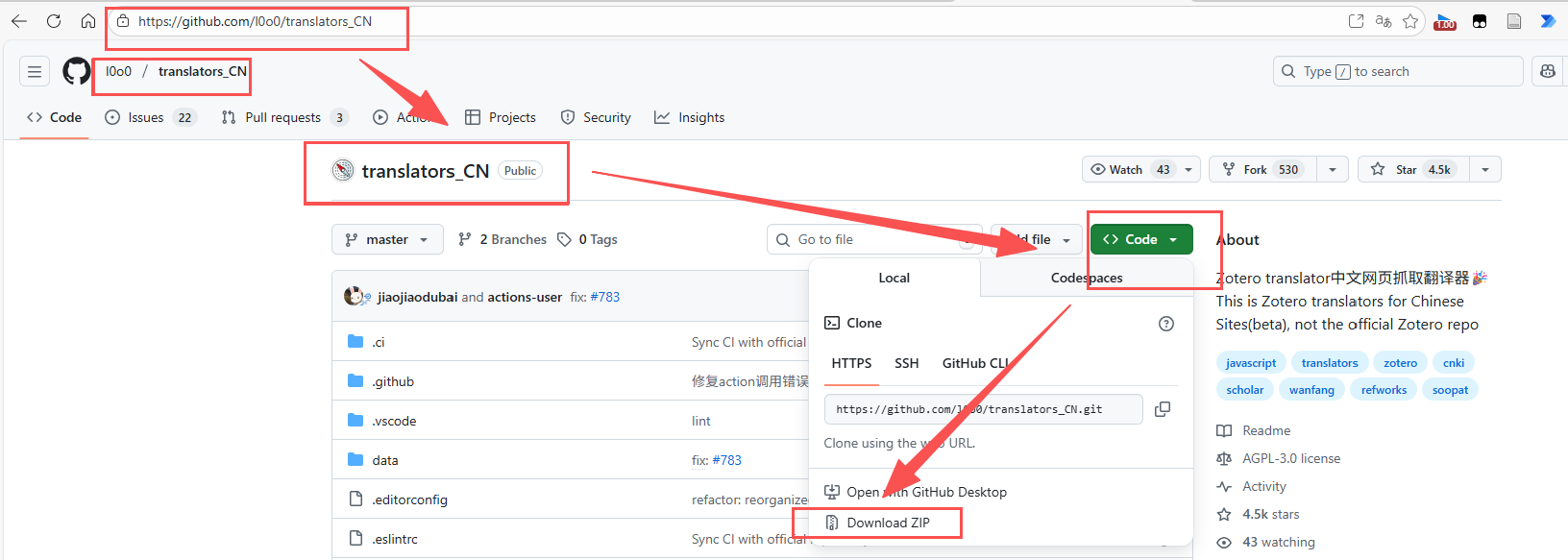Open the Projects tab

tap(501, 117)
